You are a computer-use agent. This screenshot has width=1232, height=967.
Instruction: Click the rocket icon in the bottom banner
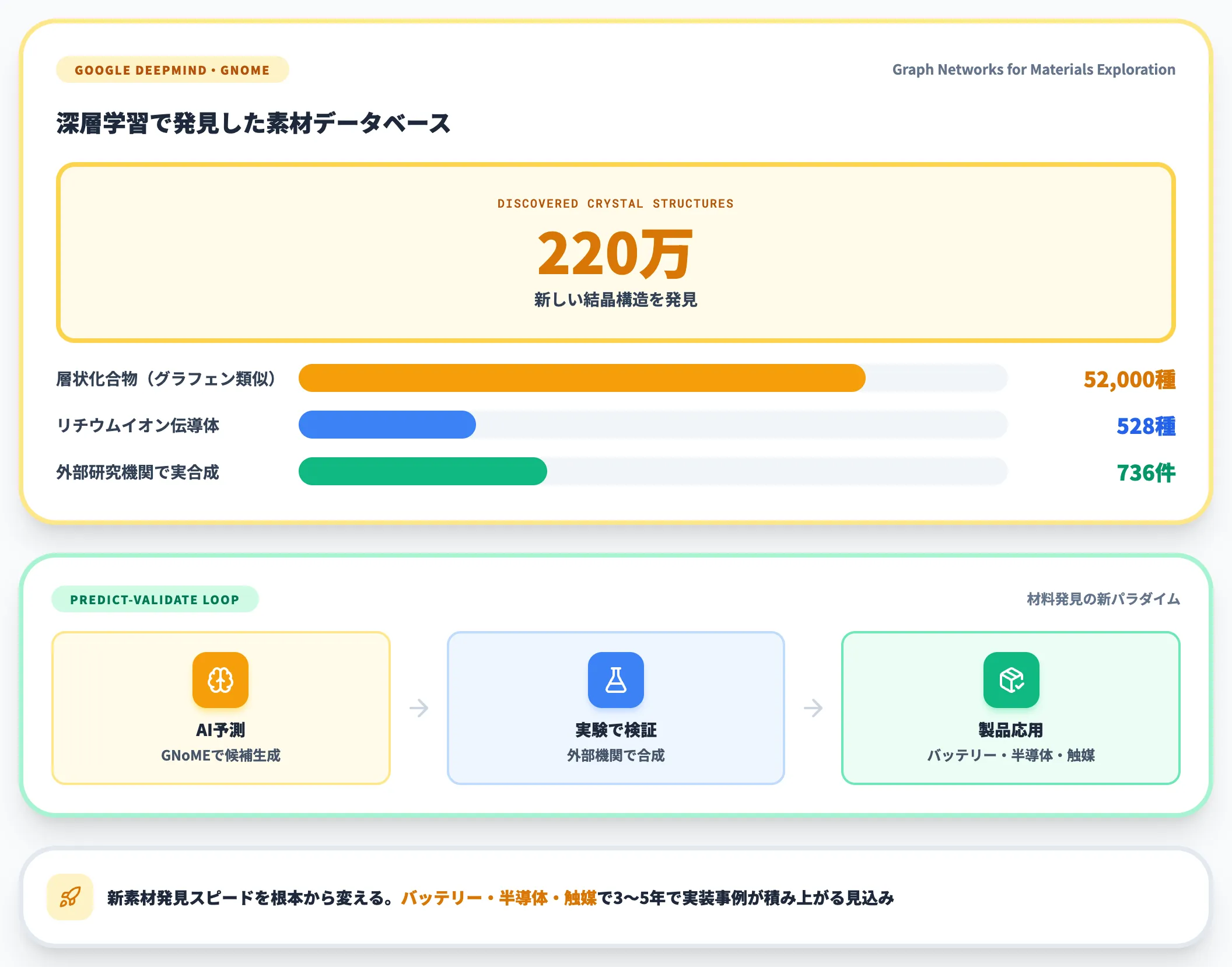[70, 896]
